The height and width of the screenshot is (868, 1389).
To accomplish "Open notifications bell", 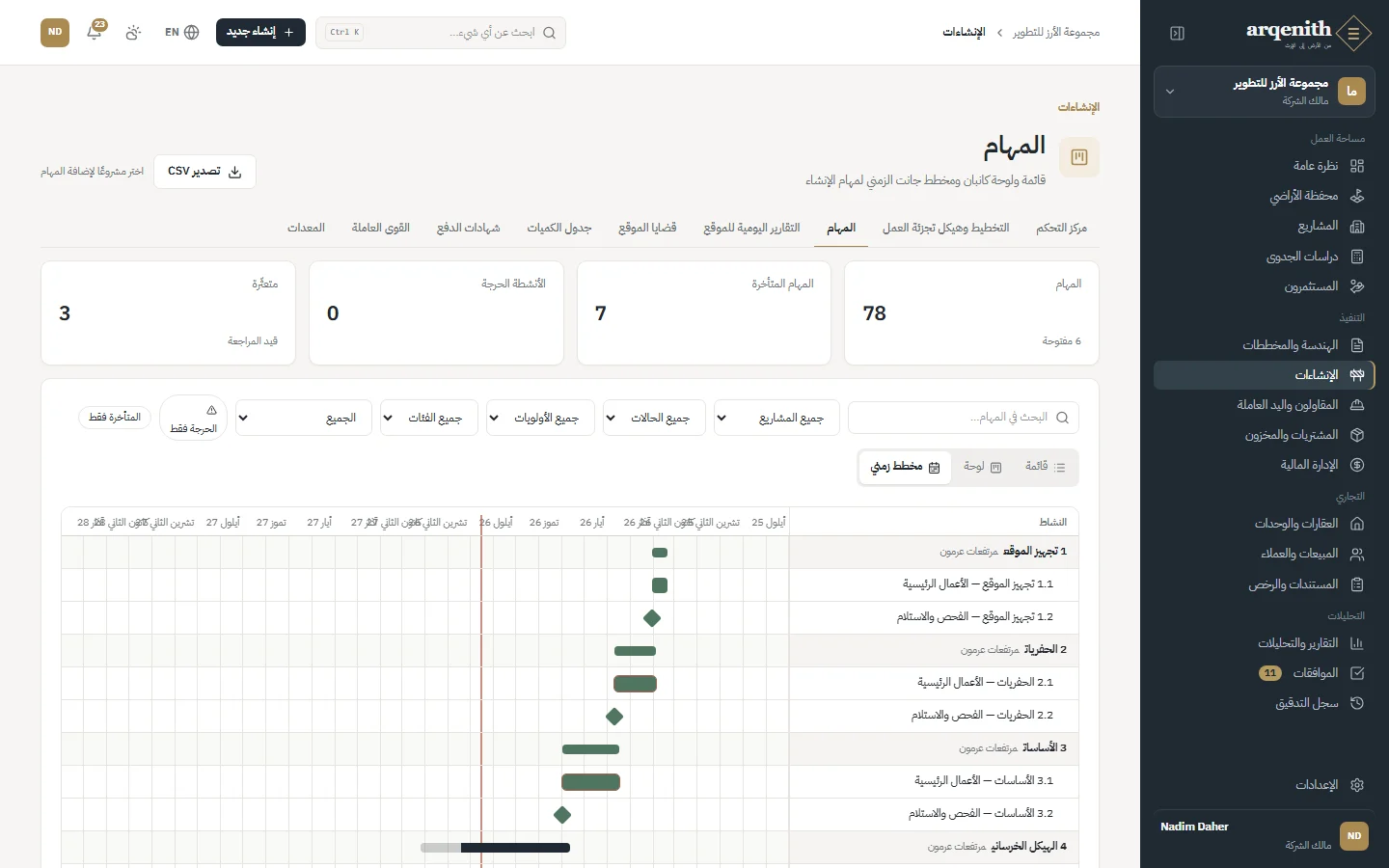I will pyautogui.click(x=95, y=32).
